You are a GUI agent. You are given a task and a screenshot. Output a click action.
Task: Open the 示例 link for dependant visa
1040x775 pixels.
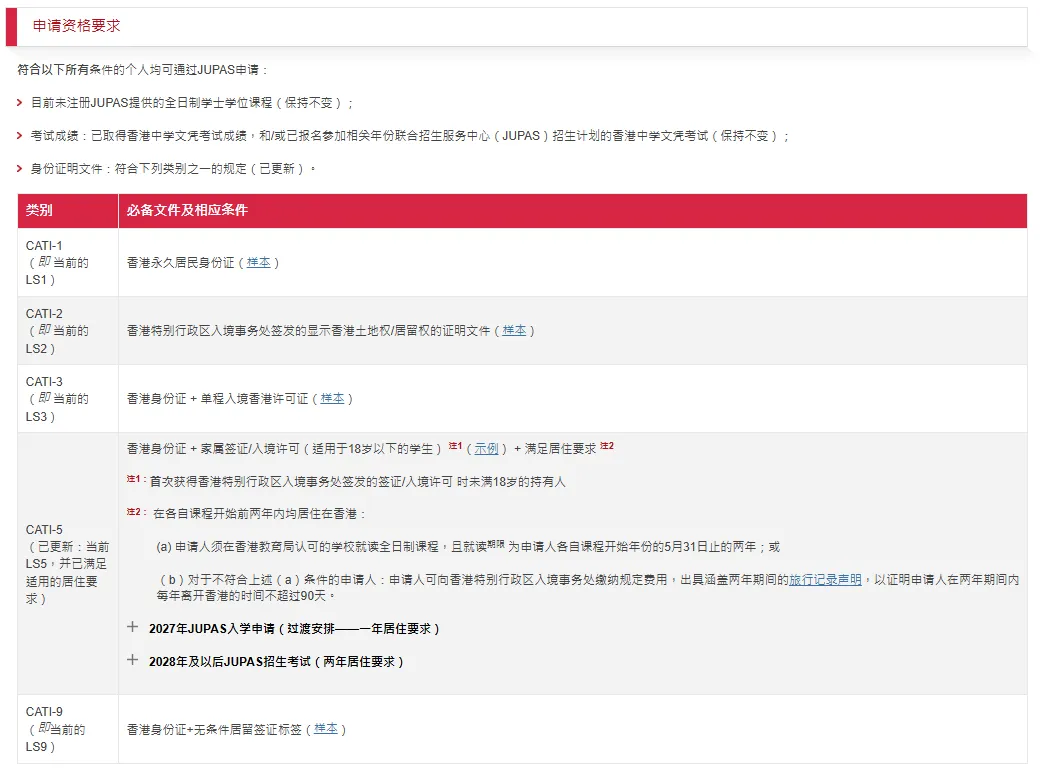click(486, 449)
